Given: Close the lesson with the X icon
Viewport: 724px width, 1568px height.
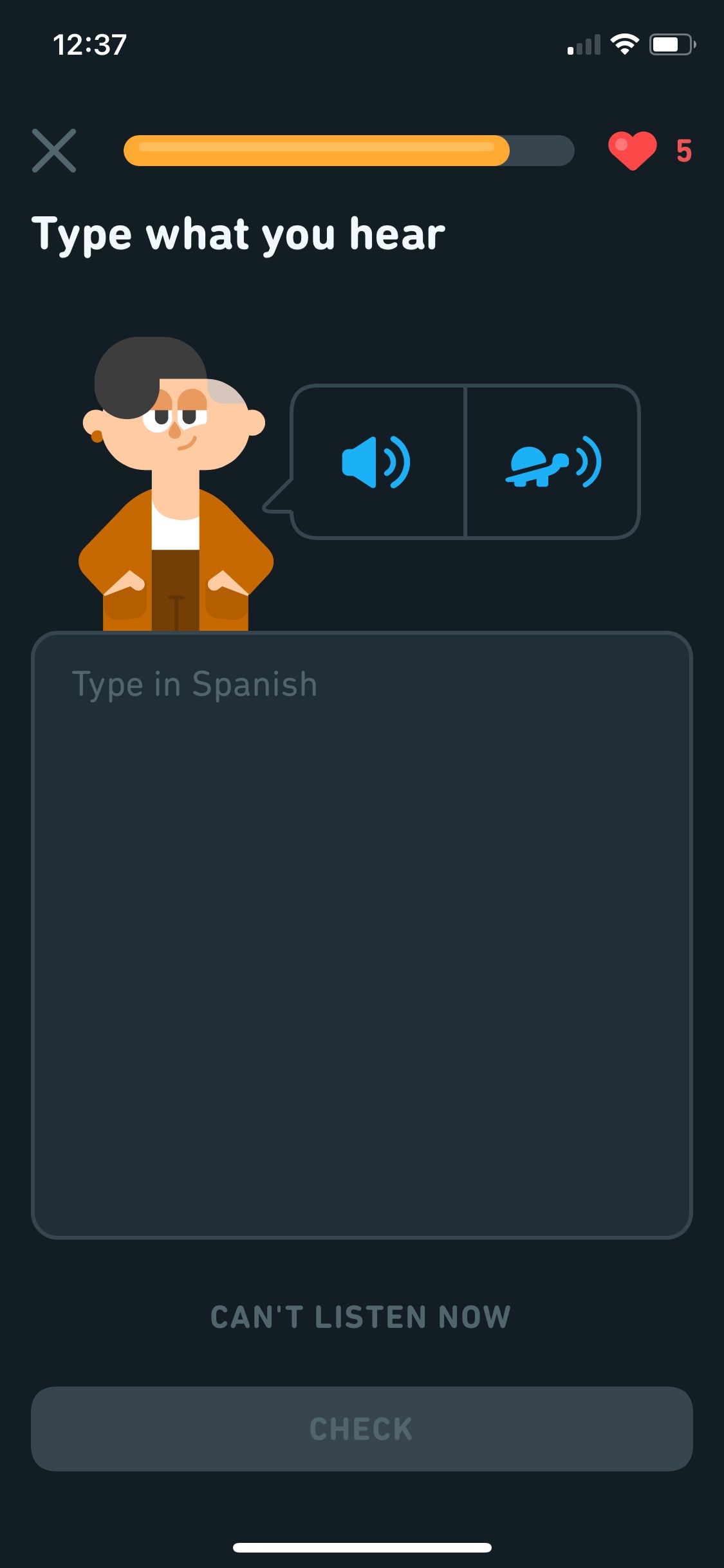Looking at the screenshot, I should (x=54, y=151).
